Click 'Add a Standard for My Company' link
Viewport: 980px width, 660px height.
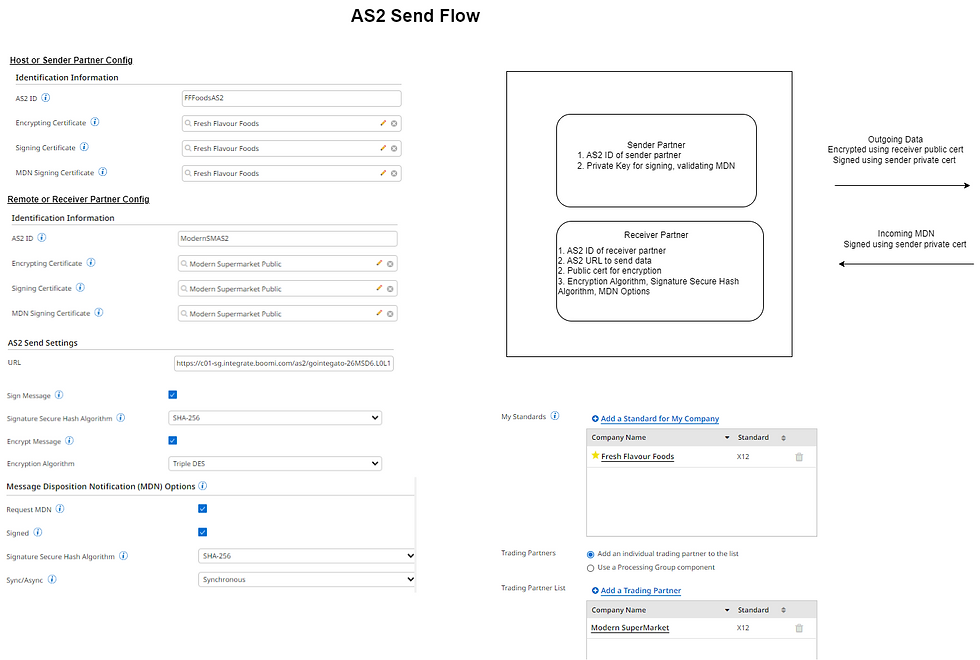(x=659, y=419)
